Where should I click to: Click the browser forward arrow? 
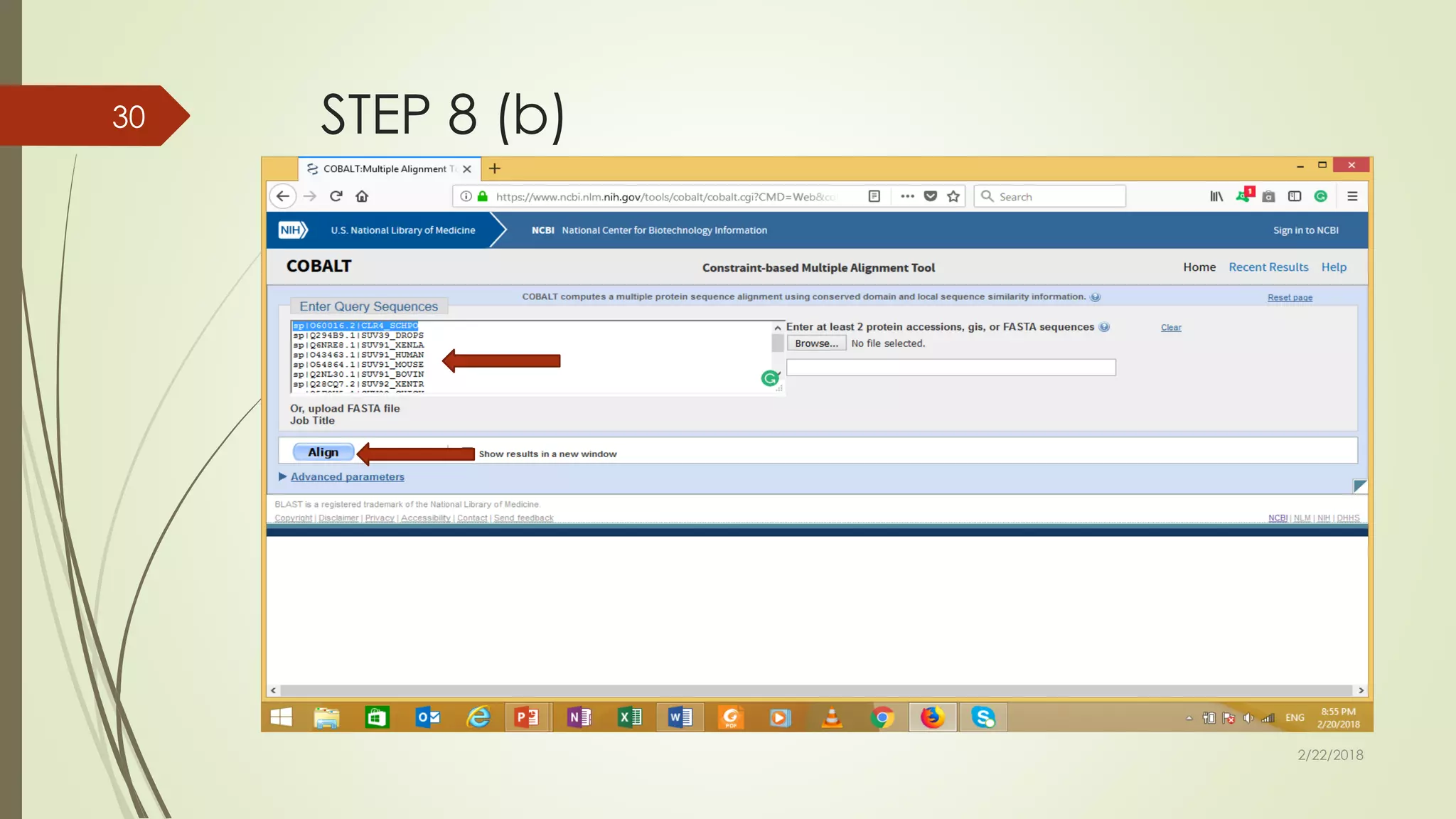coord(310,196)
